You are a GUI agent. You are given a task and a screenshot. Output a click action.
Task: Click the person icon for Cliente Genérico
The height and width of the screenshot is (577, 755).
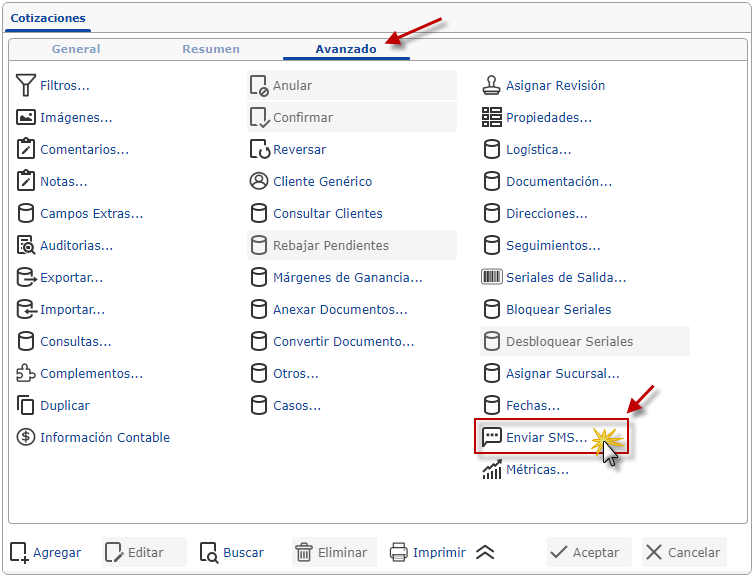pos(259,181)
